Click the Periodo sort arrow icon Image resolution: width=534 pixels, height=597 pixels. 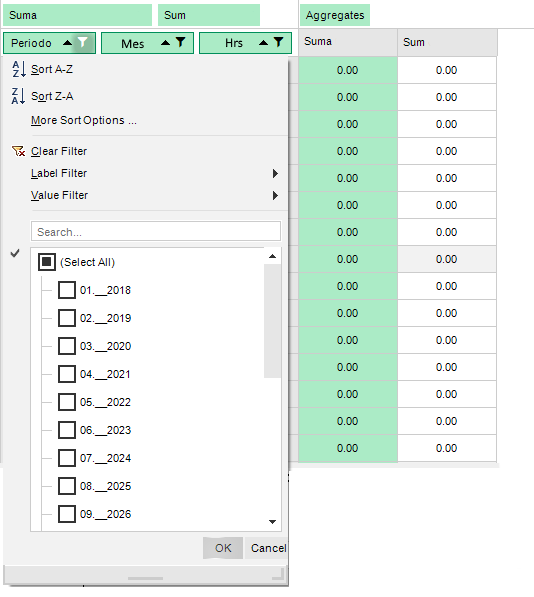click(x=67, y=43)
